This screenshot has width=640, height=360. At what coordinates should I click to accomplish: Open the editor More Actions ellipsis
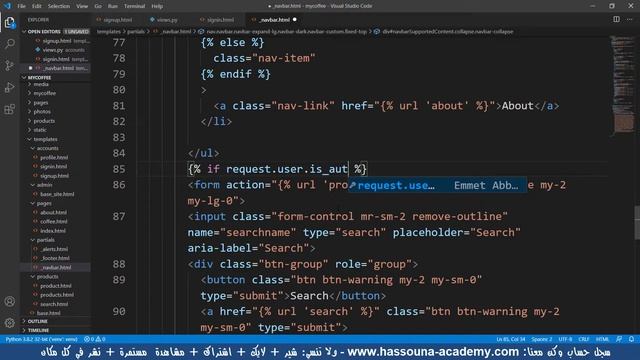tap(629, 19)
